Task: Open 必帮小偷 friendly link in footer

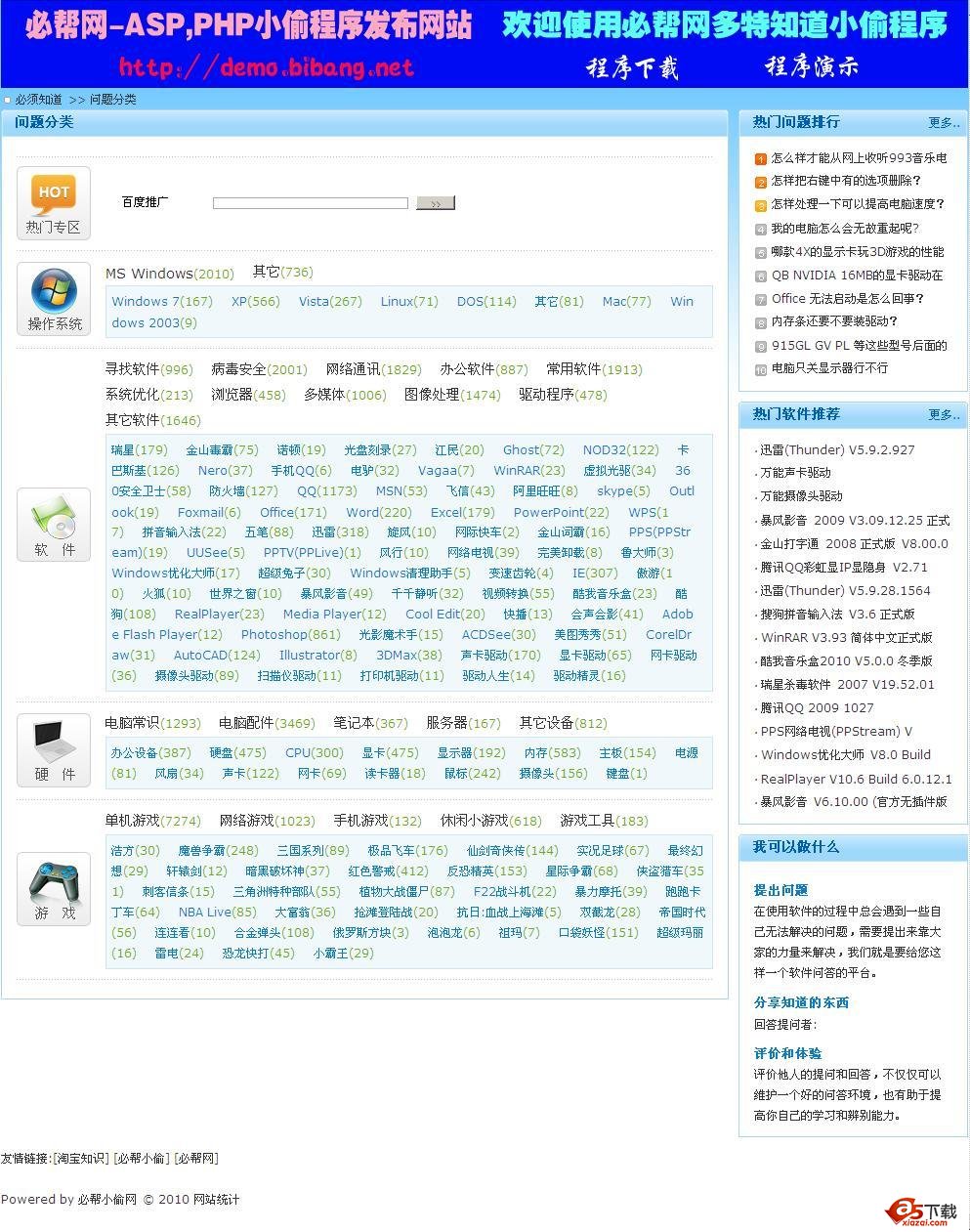Action: pos(142,1159)
